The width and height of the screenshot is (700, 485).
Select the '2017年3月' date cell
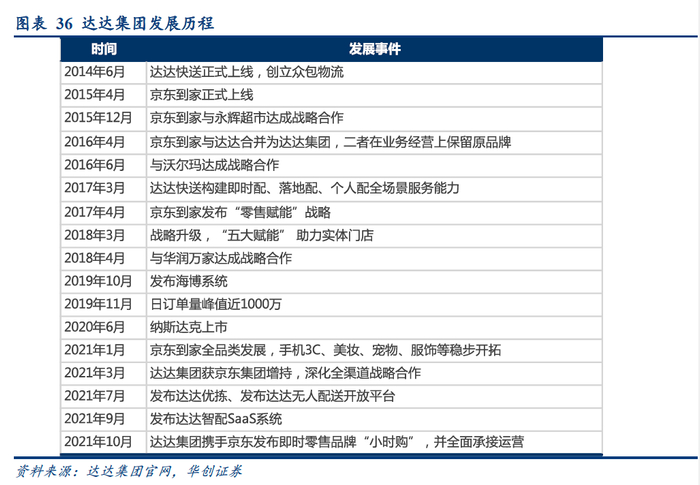[x=104, y=188]
